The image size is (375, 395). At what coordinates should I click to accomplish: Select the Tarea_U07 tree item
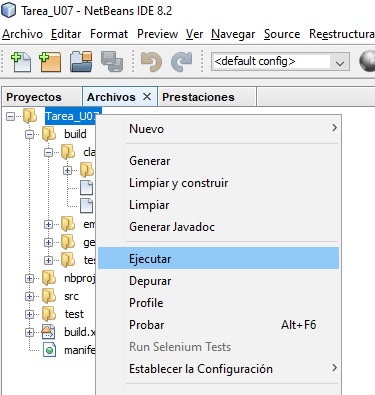(x=73, y=116)
